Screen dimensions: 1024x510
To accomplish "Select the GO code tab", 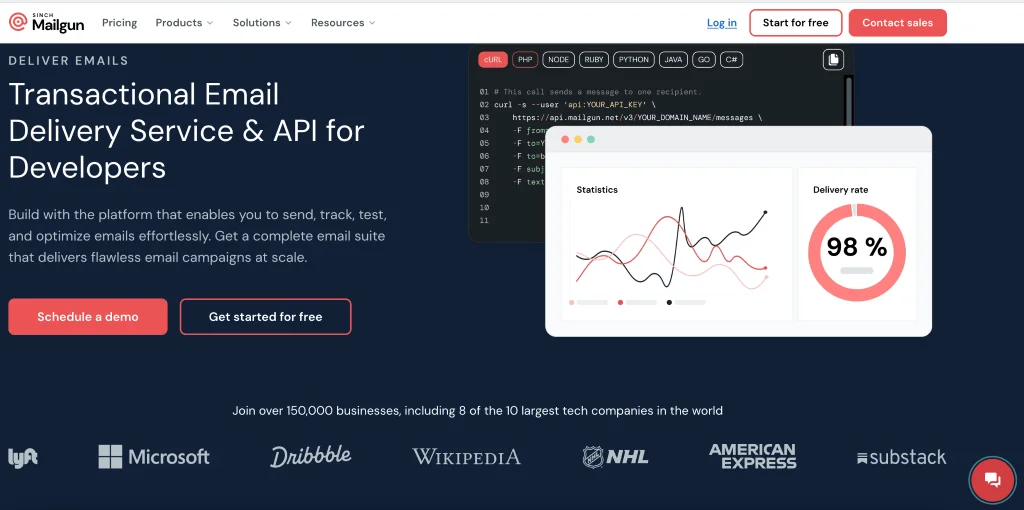I will click(x=704, y=59).
